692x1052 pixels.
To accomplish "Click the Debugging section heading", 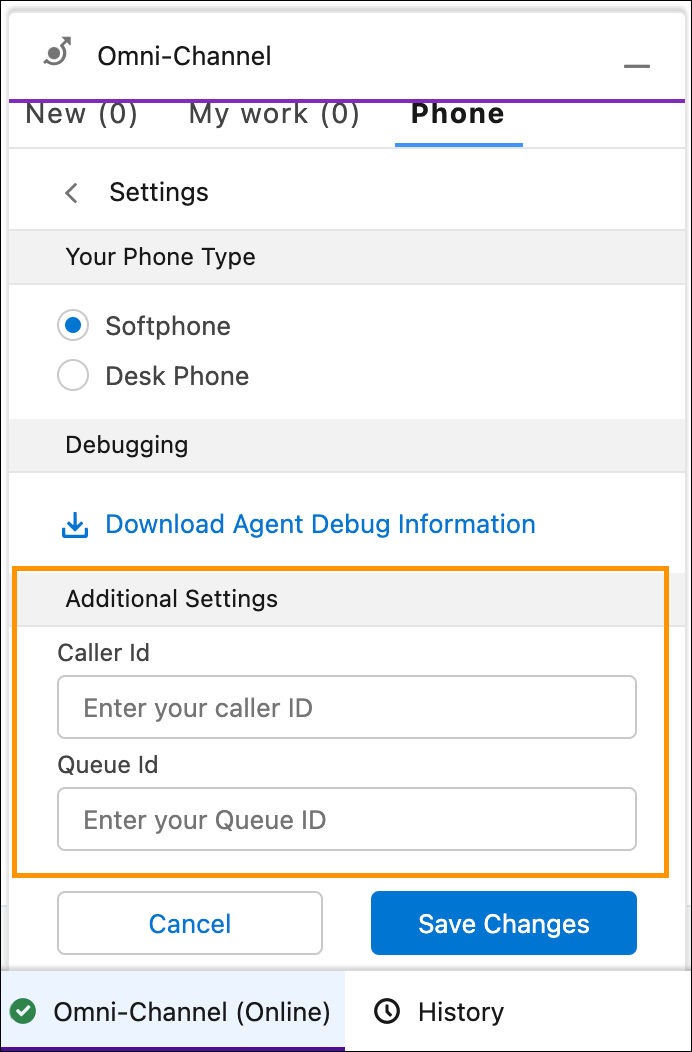I will (x=127, y=445).
